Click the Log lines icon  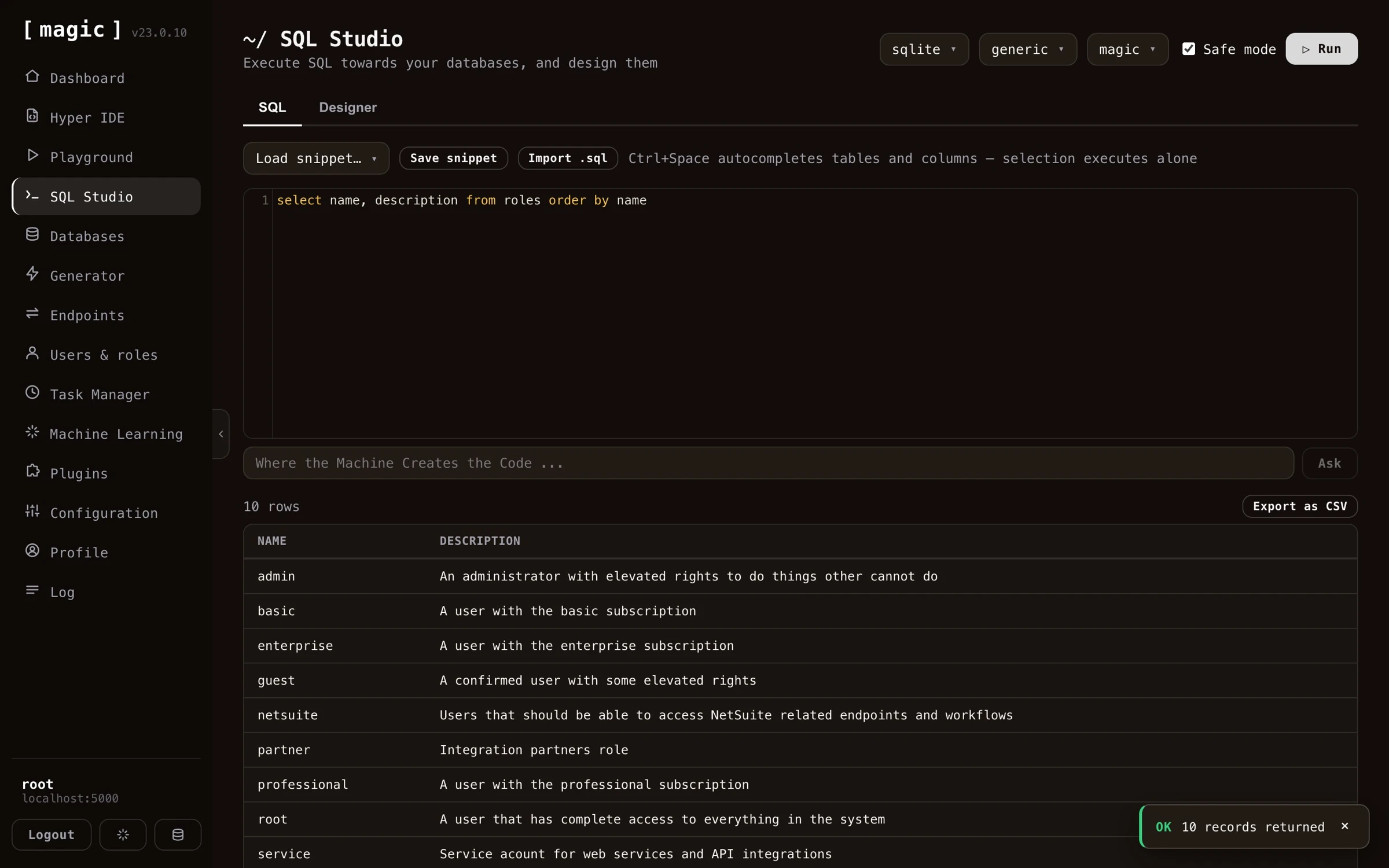(32, 590)
